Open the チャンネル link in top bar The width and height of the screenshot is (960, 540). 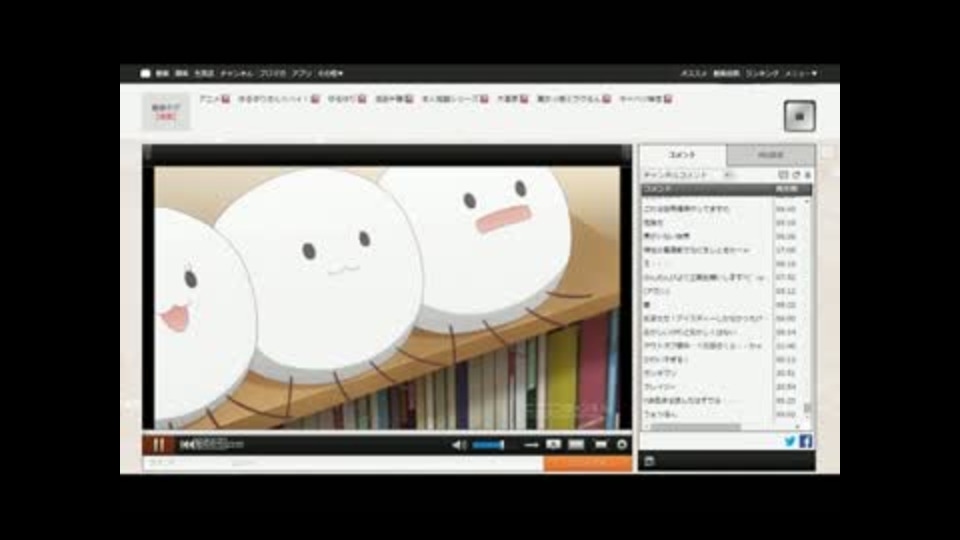(x=236, y=73)
